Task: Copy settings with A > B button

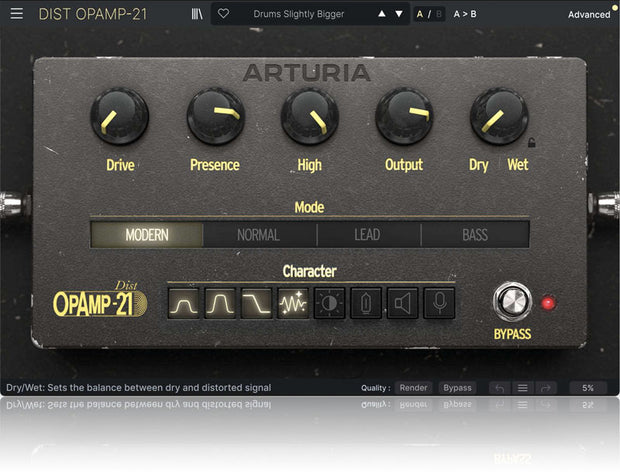Action: (465, 14)
